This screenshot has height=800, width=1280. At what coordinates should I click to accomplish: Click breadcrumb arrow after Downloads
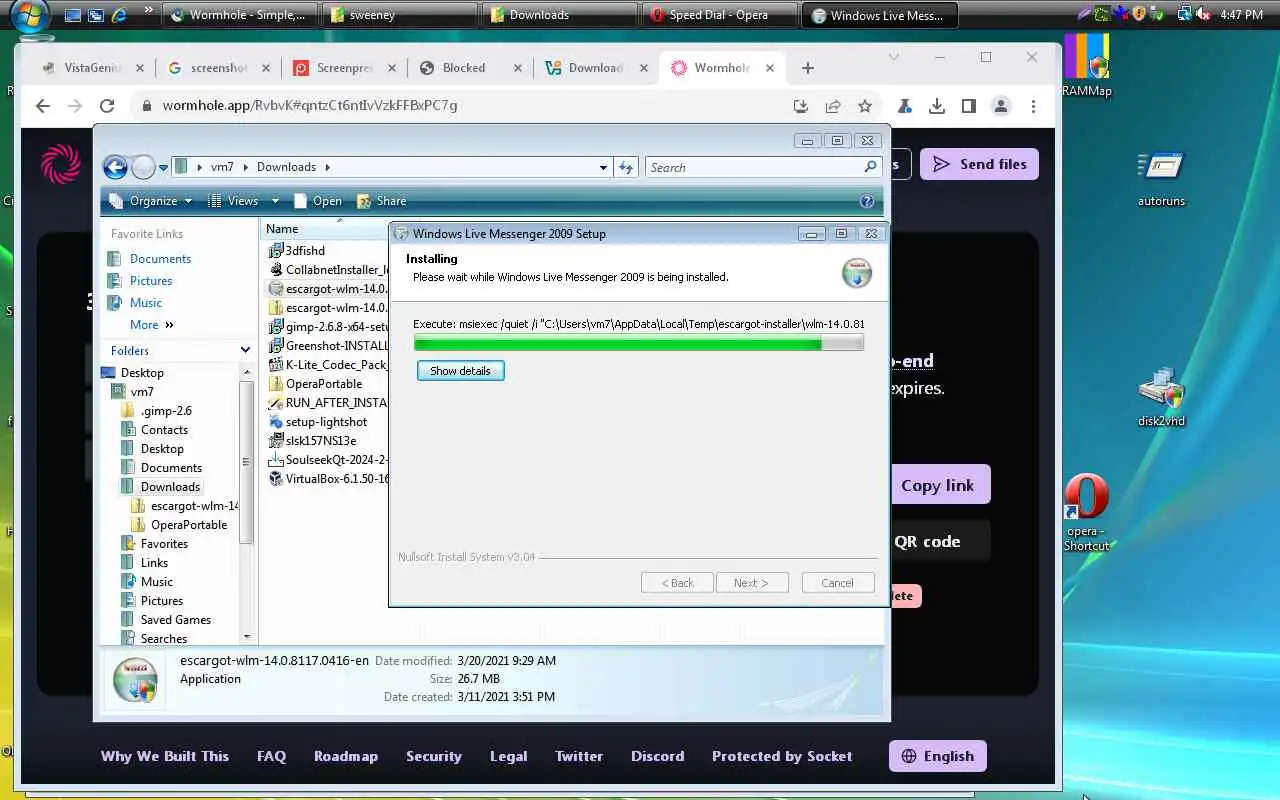[x=326, y=168]
